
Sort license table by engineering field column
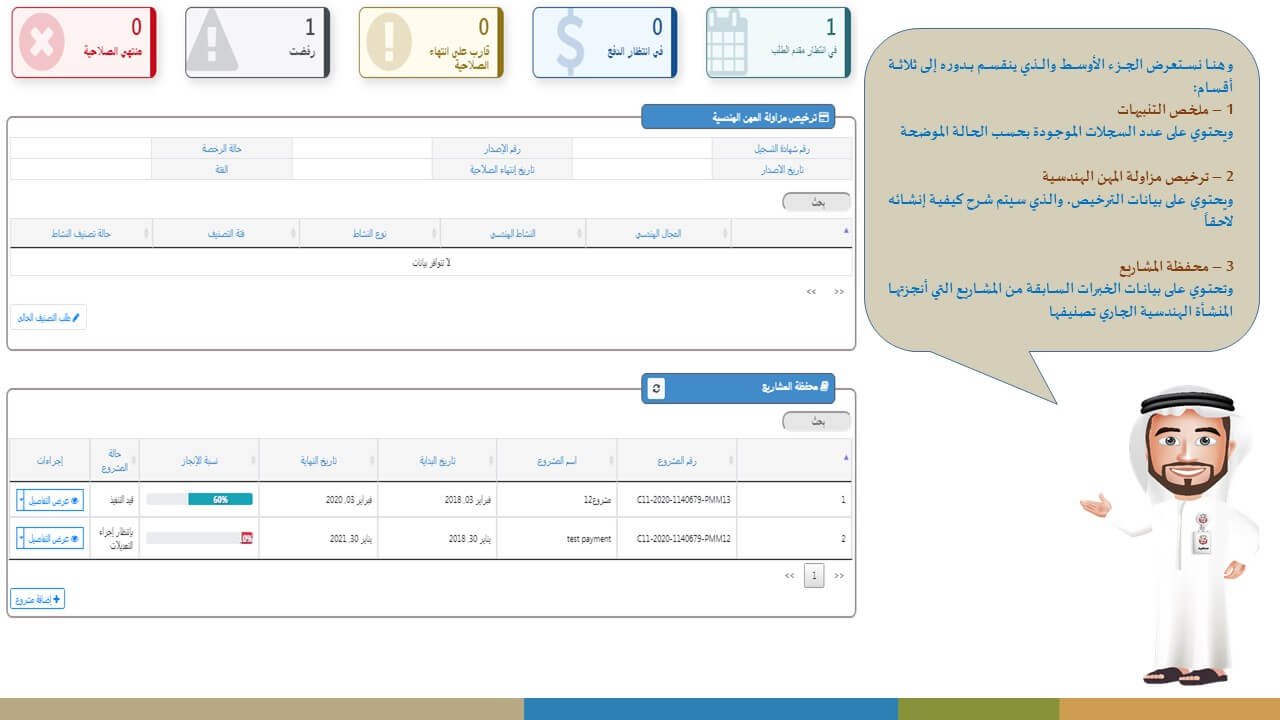coord(658,233)
